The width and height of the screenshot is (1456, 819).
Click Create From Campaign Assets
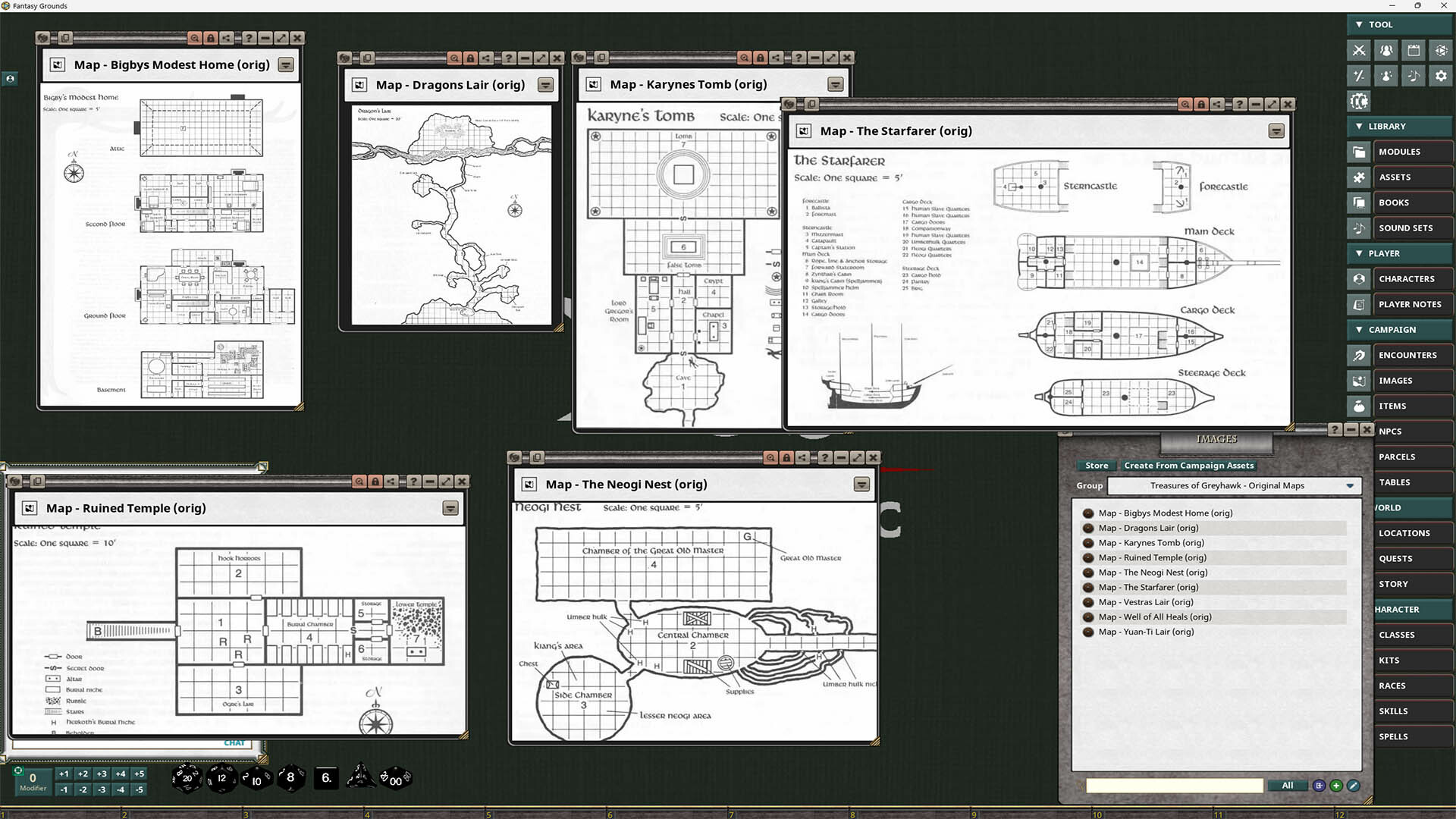pos(1189,465)
